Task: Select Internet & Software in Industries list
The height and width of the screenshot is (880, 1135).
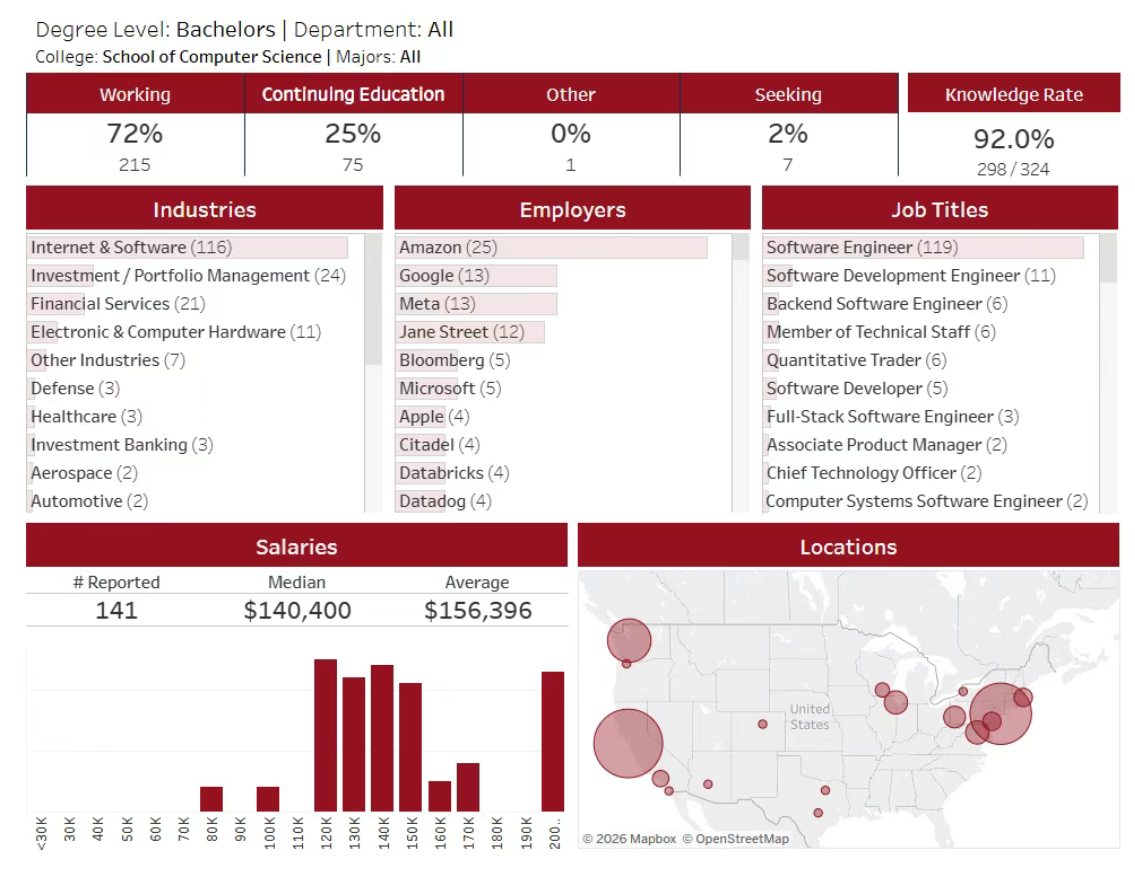Action: point(109,248)
